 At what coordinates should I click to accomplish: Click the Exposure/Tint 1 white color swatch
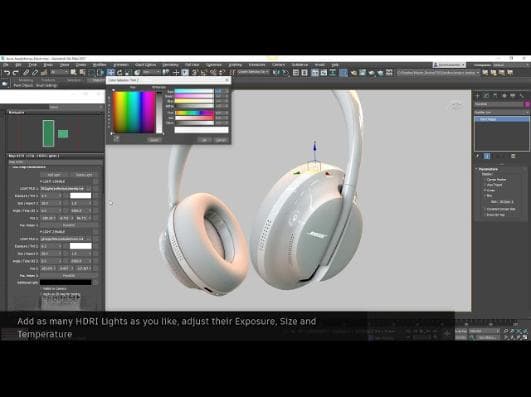tap(81, 196)
